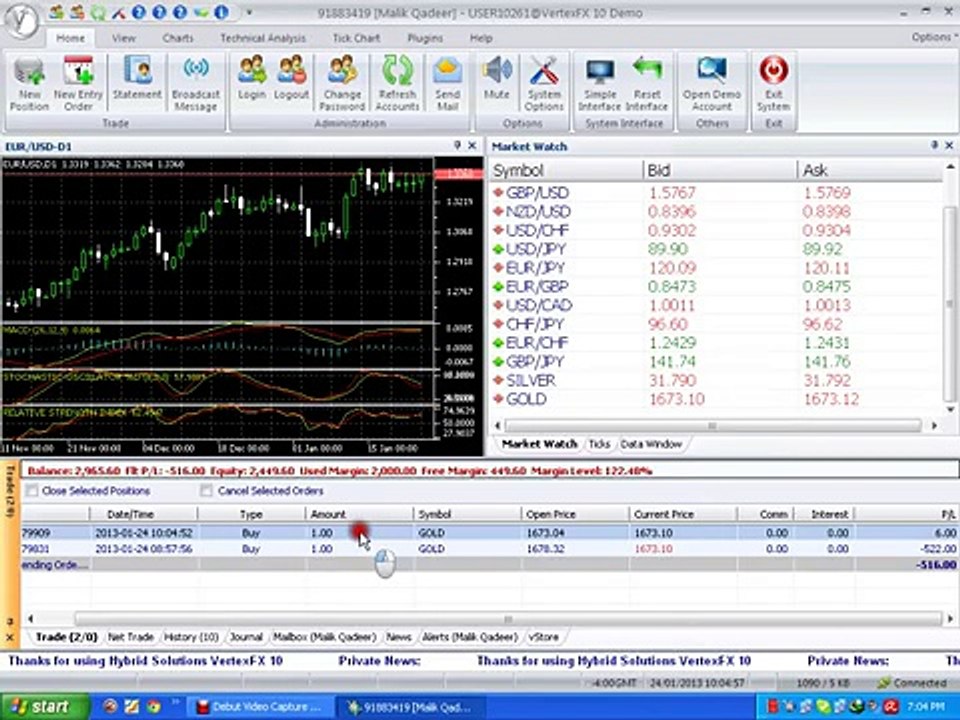
Task: Expand the quick access toolbar dropdown
Action: (249, 12)
